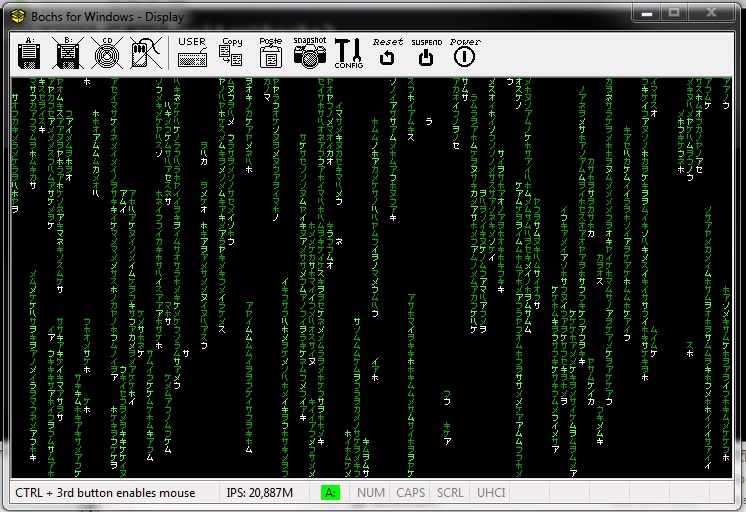Click the green A: status indicator

(x=330, y=492)
